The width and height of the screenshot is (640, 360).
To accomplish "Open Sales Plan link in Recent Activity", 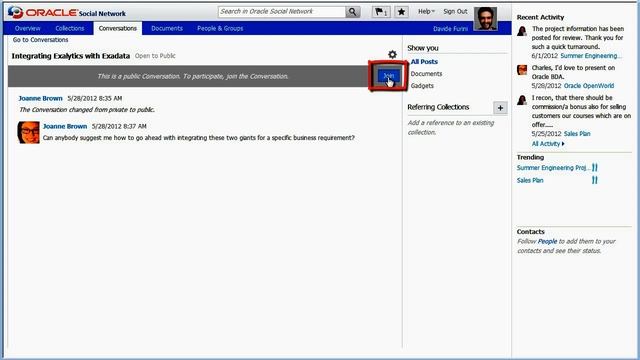I will pos(577,133).
